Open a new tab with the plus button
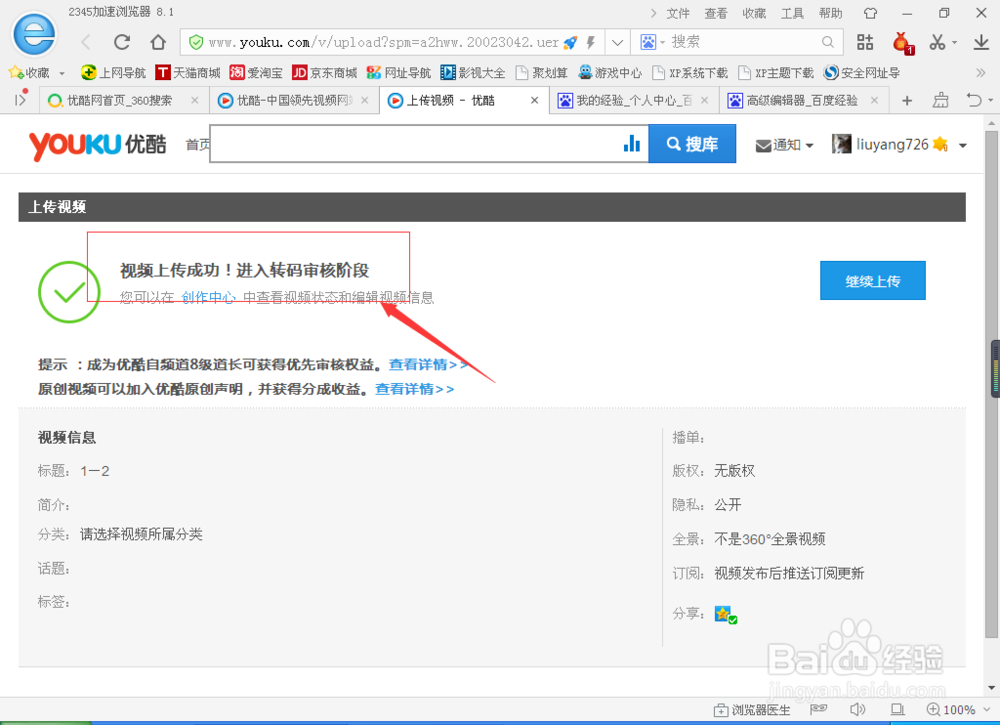 [x=907, y=101]
